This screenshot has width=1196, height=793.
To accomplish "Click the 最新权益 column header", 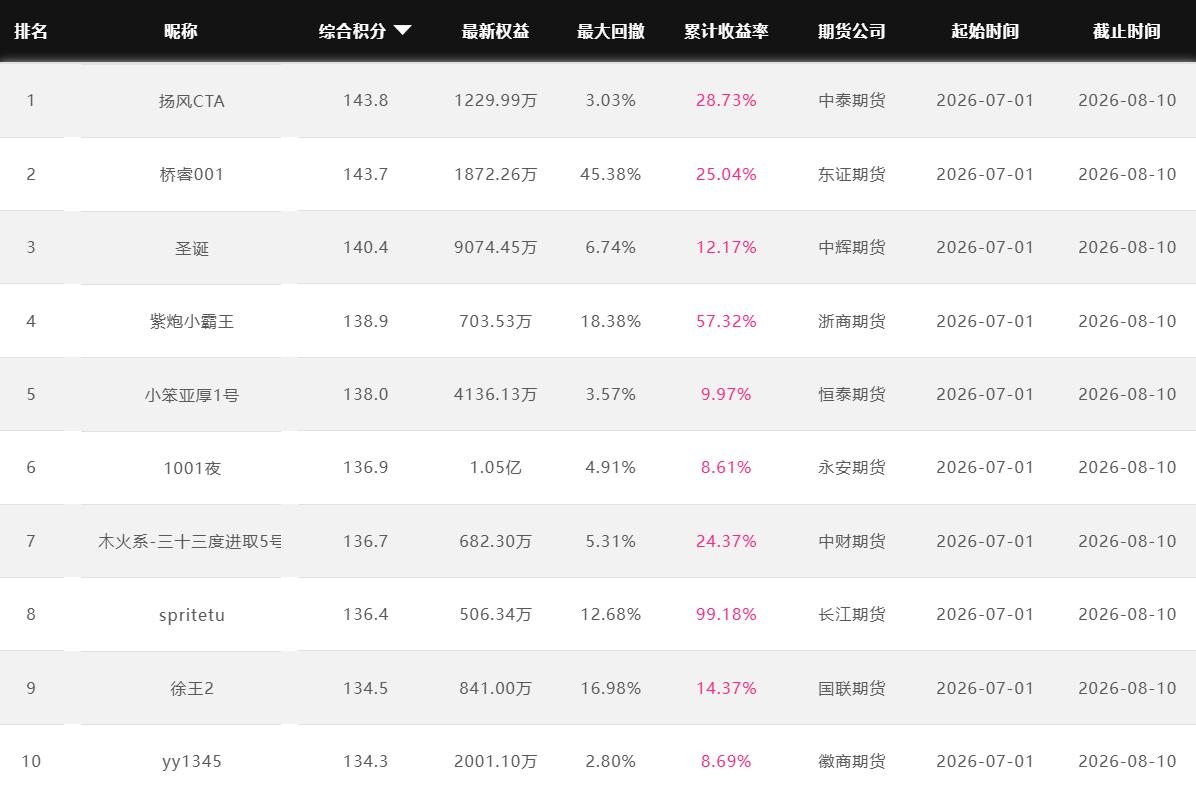I will tap(496, 31).
